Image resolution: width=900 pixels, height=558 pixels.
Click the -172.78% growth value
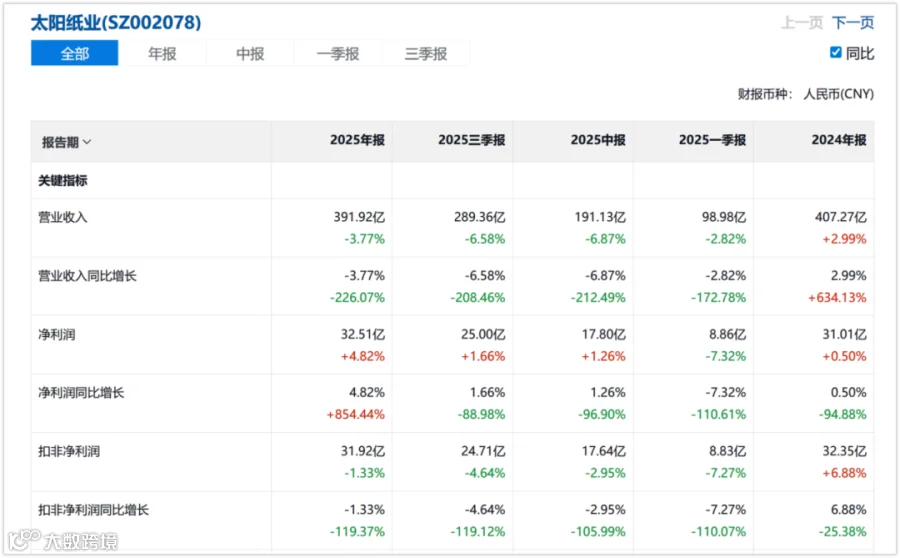pos(719,297)
